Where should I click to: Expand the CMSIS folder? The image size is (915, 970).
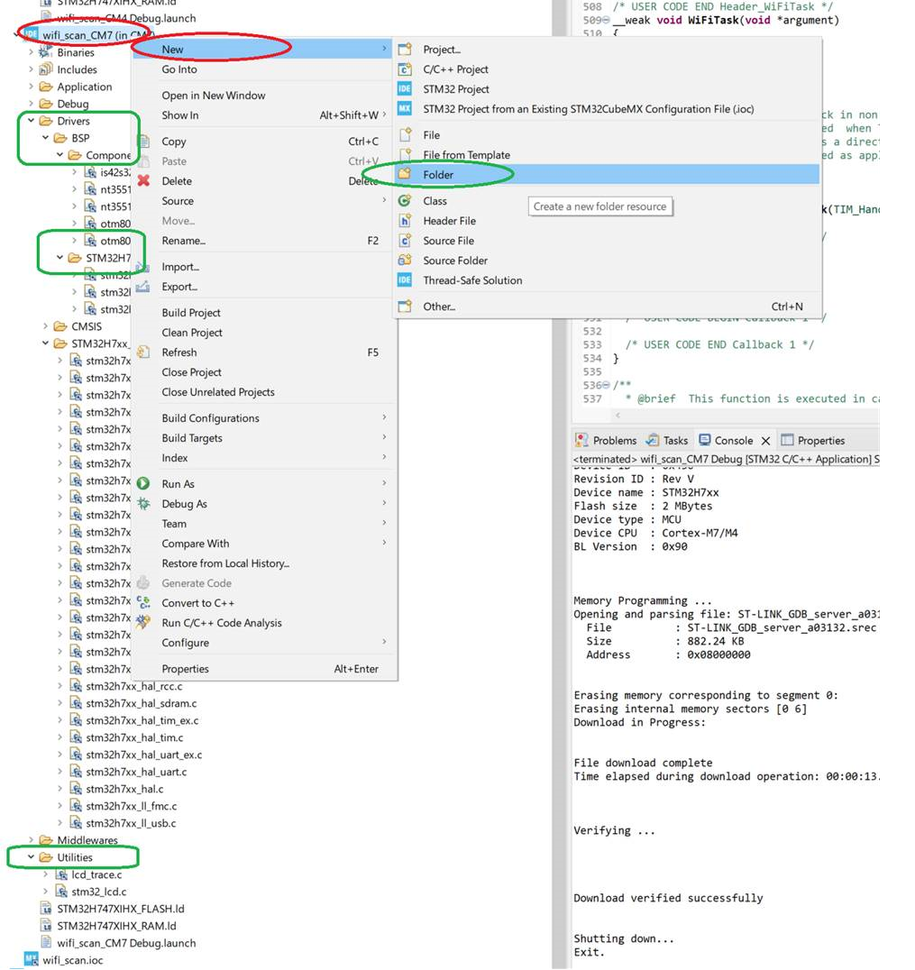coord(46,326)
